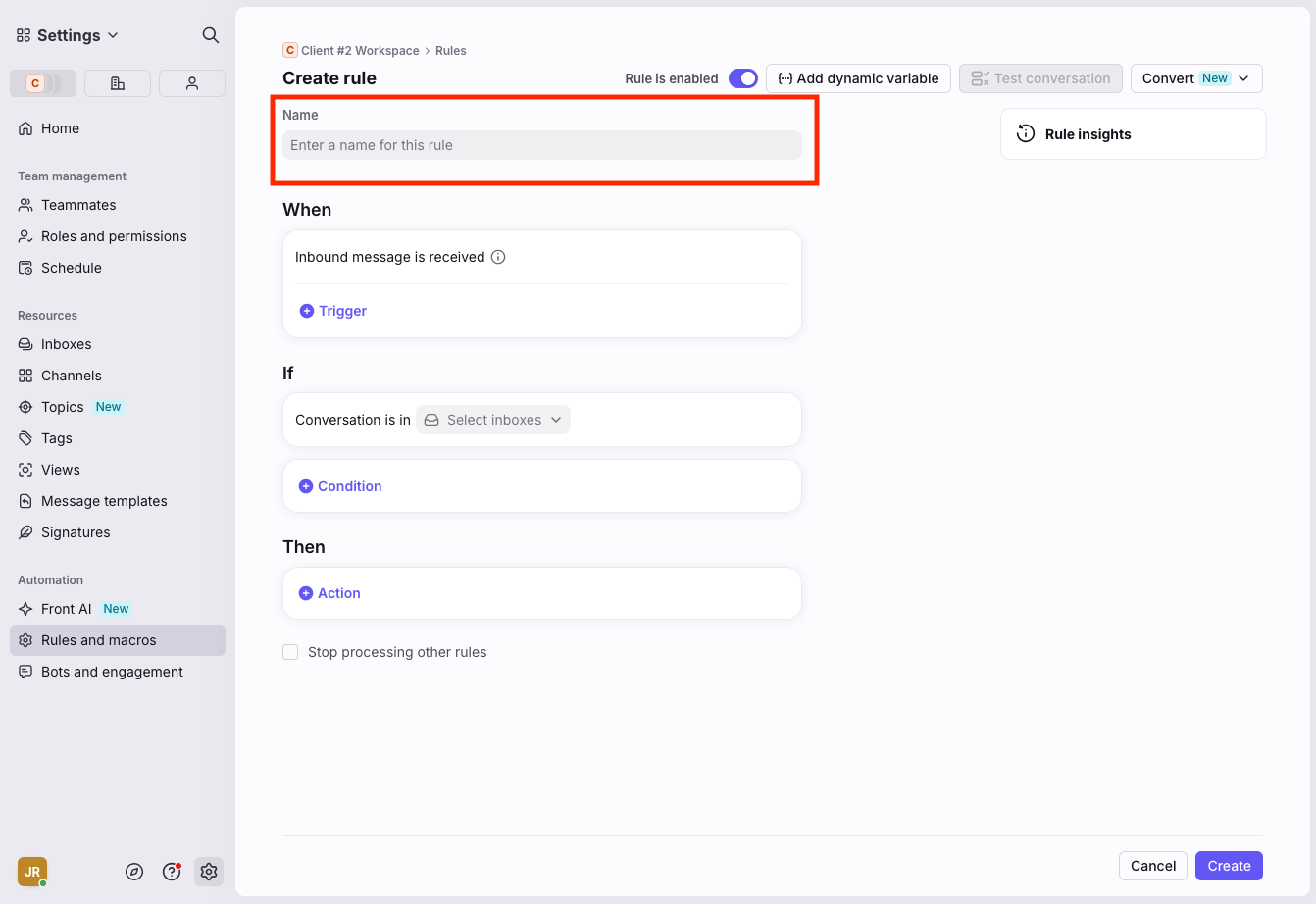The image size is (1316, 904).
Task: Click the search magnifier icon in sidebar
Action: click(210, 35)
